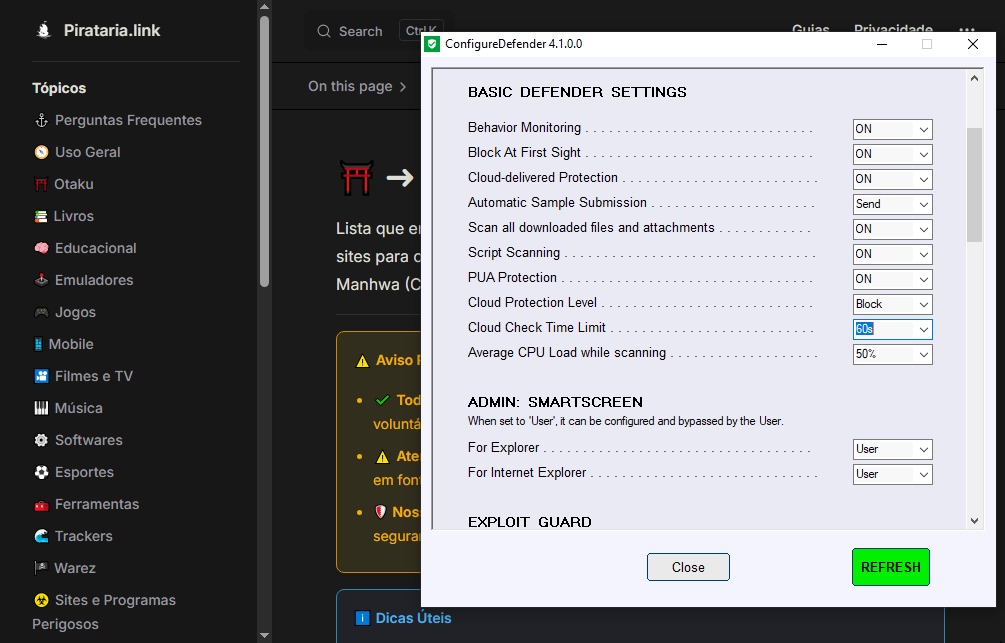Open the Average CPU Load dropdown
Screen dimensions: 1005x643
pyautogui.click(x=892, y=354)
